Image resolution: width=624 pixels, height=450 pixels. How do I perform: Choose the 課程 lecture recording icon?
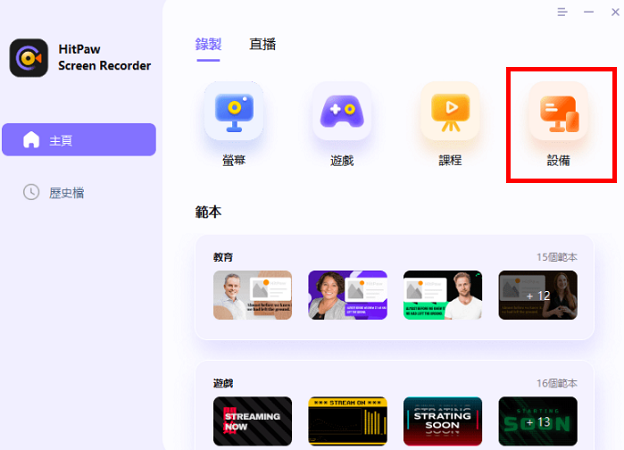[450, 111]
